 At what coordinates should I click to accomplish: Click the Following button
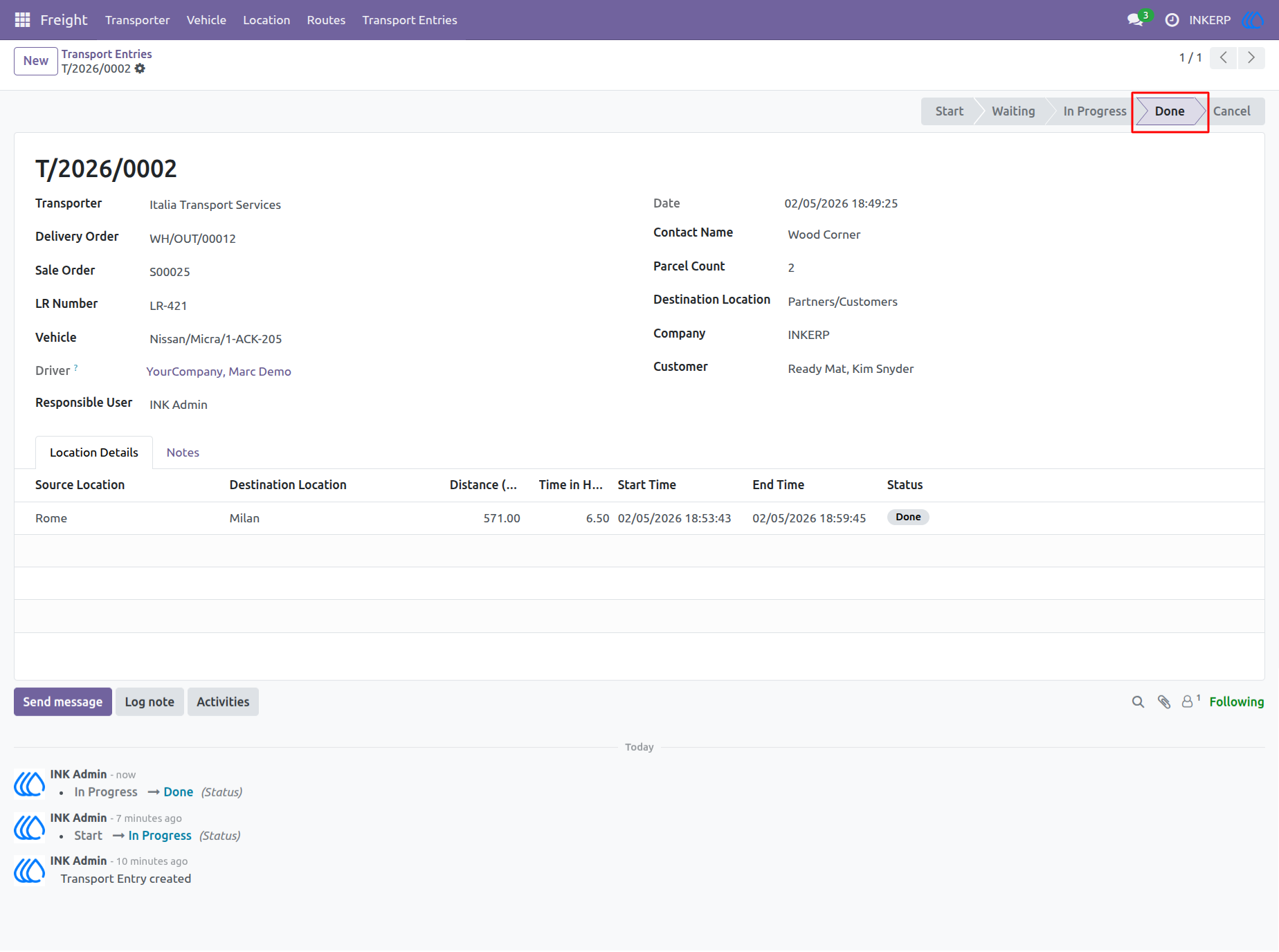click(1237, 702)
